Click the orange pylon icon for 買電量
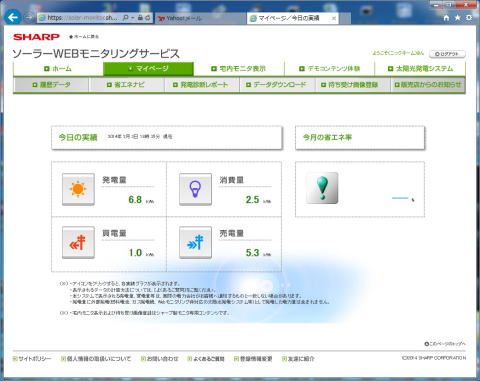The width and height of the screenshot is (480, 381). tap(78, 242)
